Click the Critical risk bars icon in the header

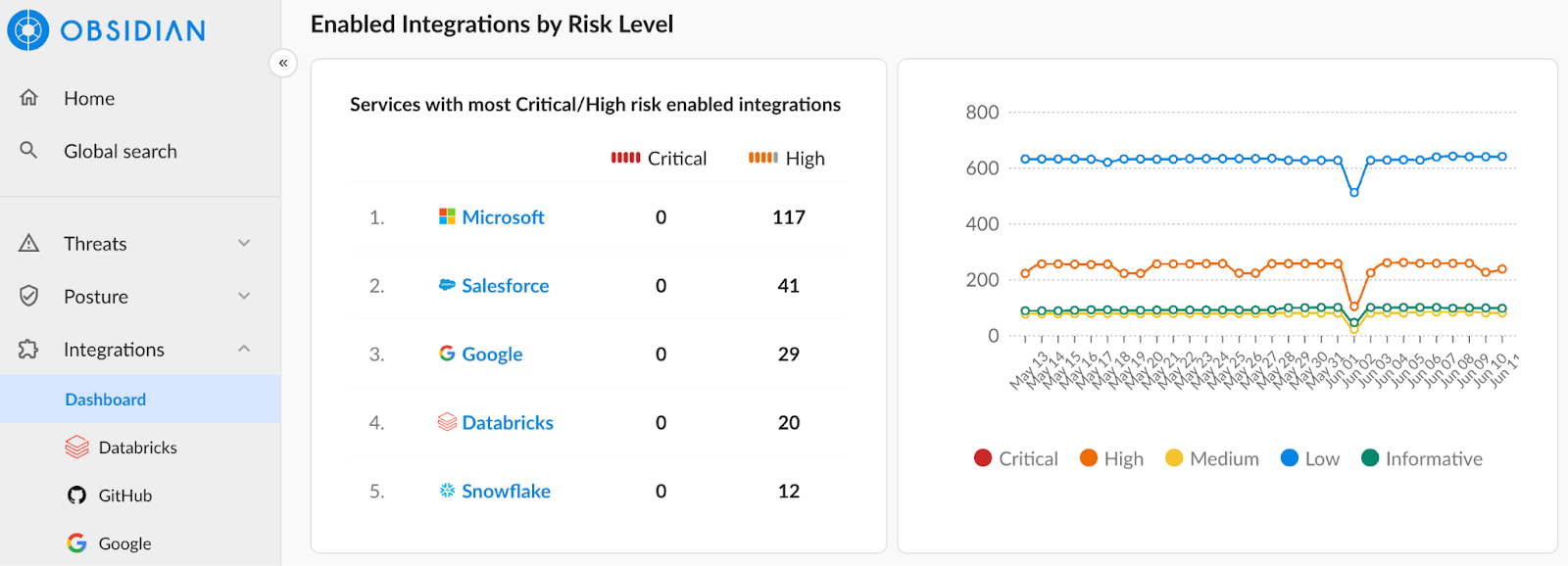(x=625, y=158)
